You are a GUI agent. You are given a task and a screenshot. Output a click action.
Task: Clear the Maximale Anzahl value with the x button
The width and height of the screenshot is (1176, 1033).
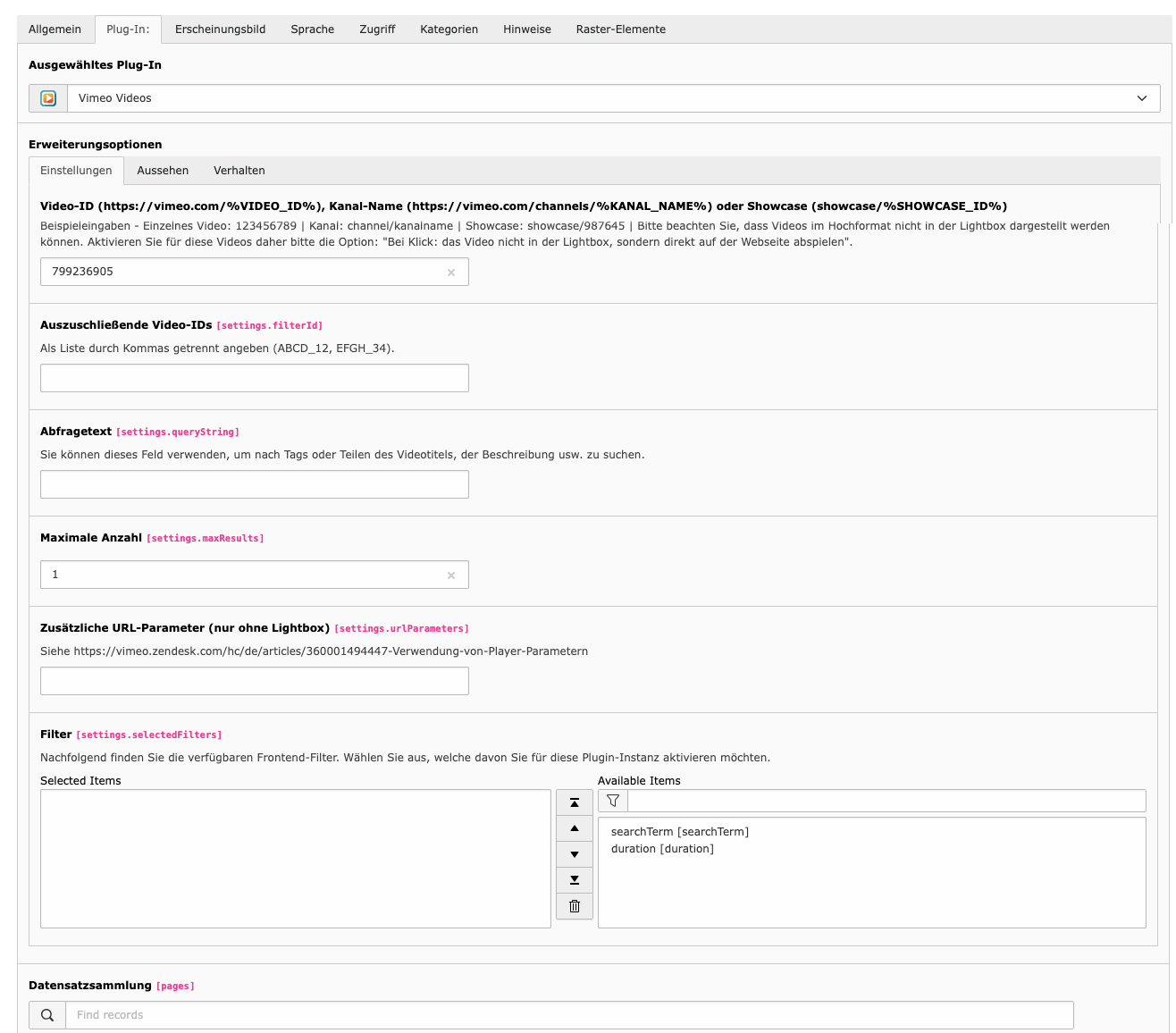(x=451, y=575)
